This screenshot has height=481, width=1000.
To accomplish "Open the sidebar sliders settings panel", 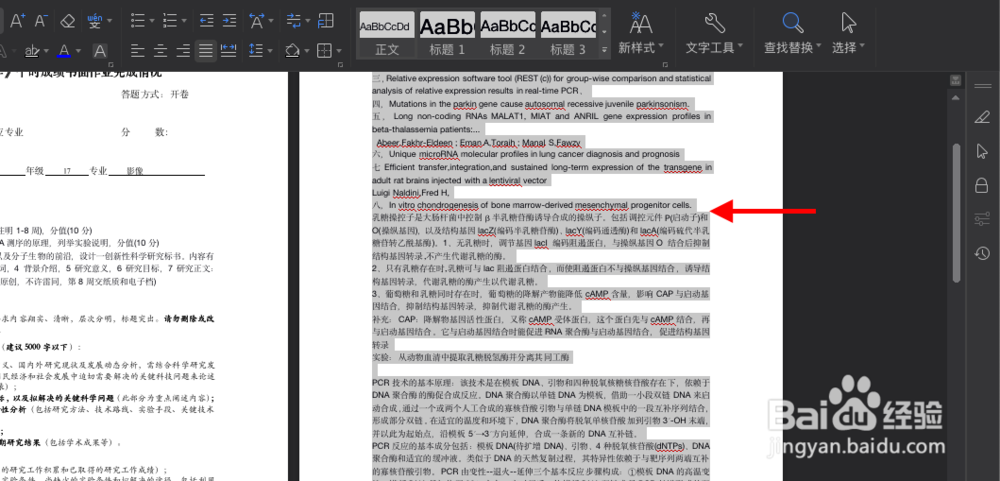I will [982, 219].
